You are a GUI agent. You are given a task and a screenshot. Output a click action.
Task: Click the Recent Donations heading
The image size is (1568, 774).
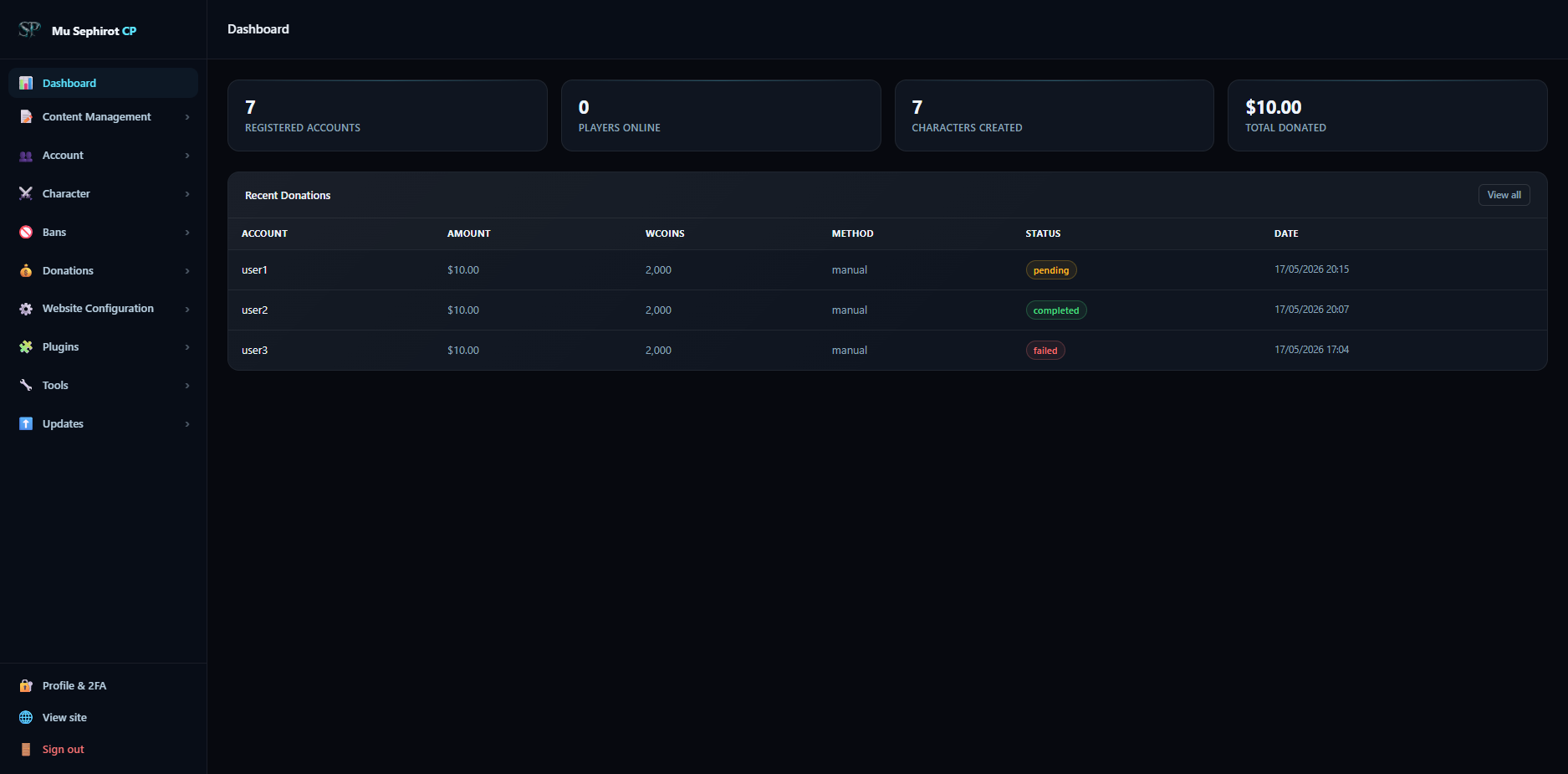pyautogui.click(x=288, y=195)
